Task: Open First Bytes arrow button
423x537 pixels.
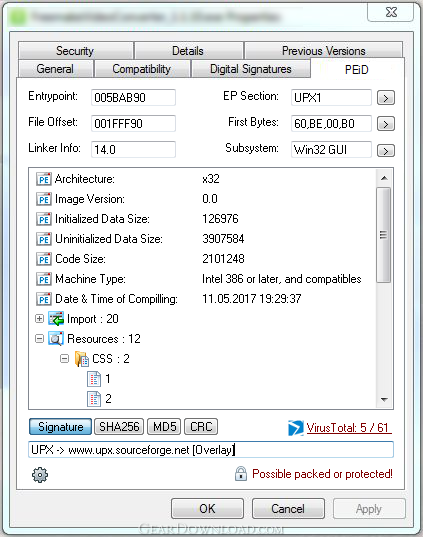Action: [x=386, y=124]
